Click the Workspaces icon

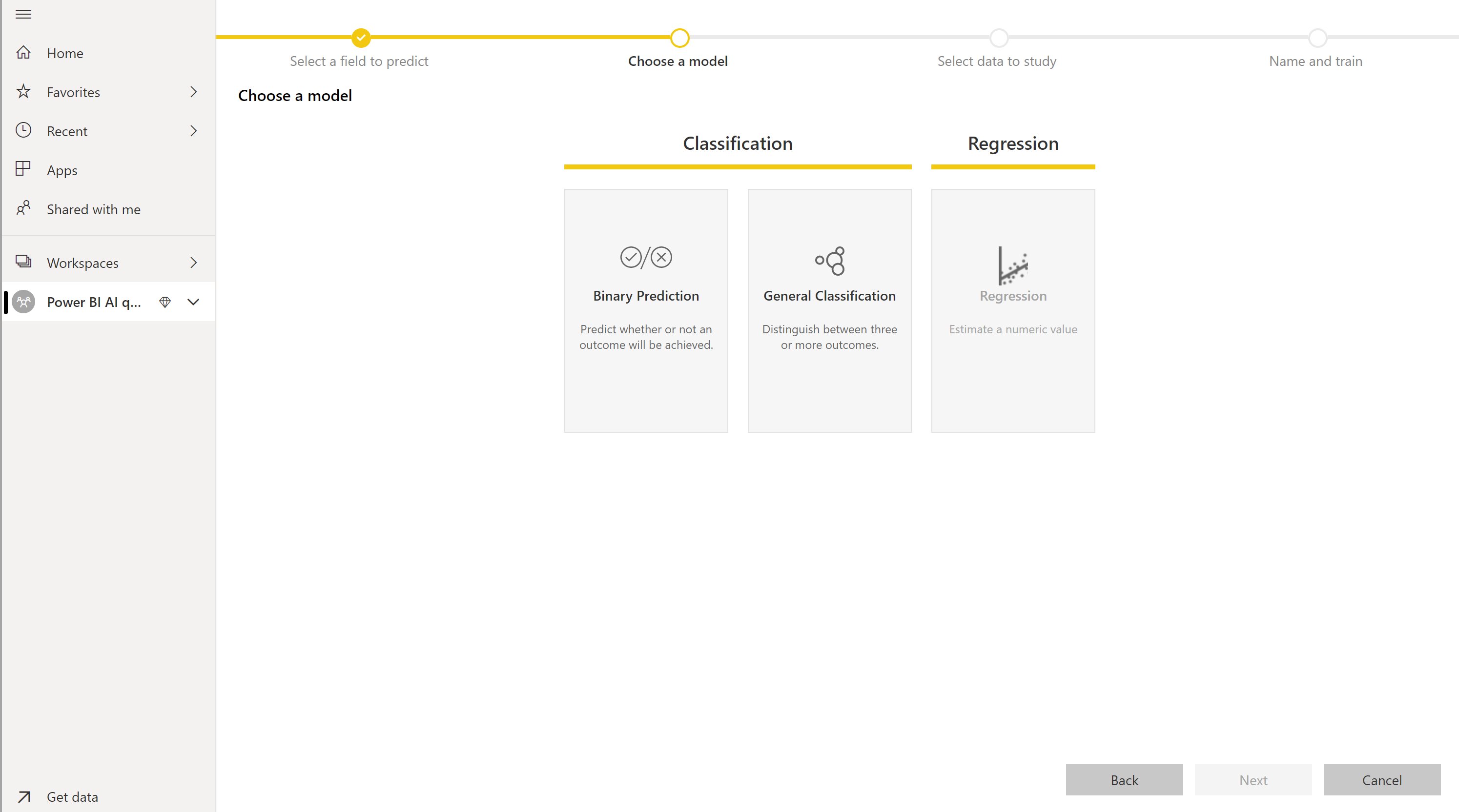point(23,261)
